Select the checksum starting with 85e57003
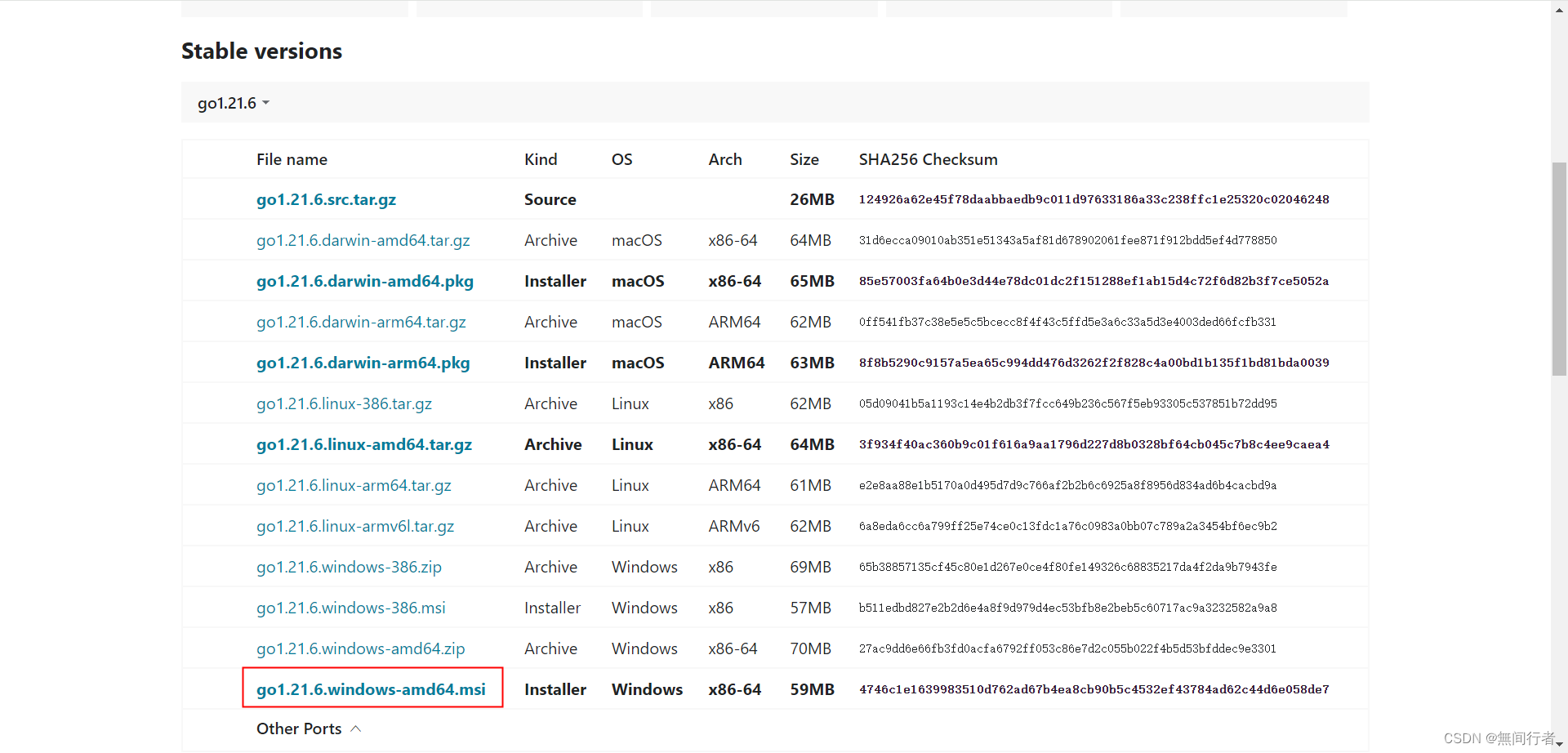This screenshot has width=1568, height=753. [x=1094, y=281]
